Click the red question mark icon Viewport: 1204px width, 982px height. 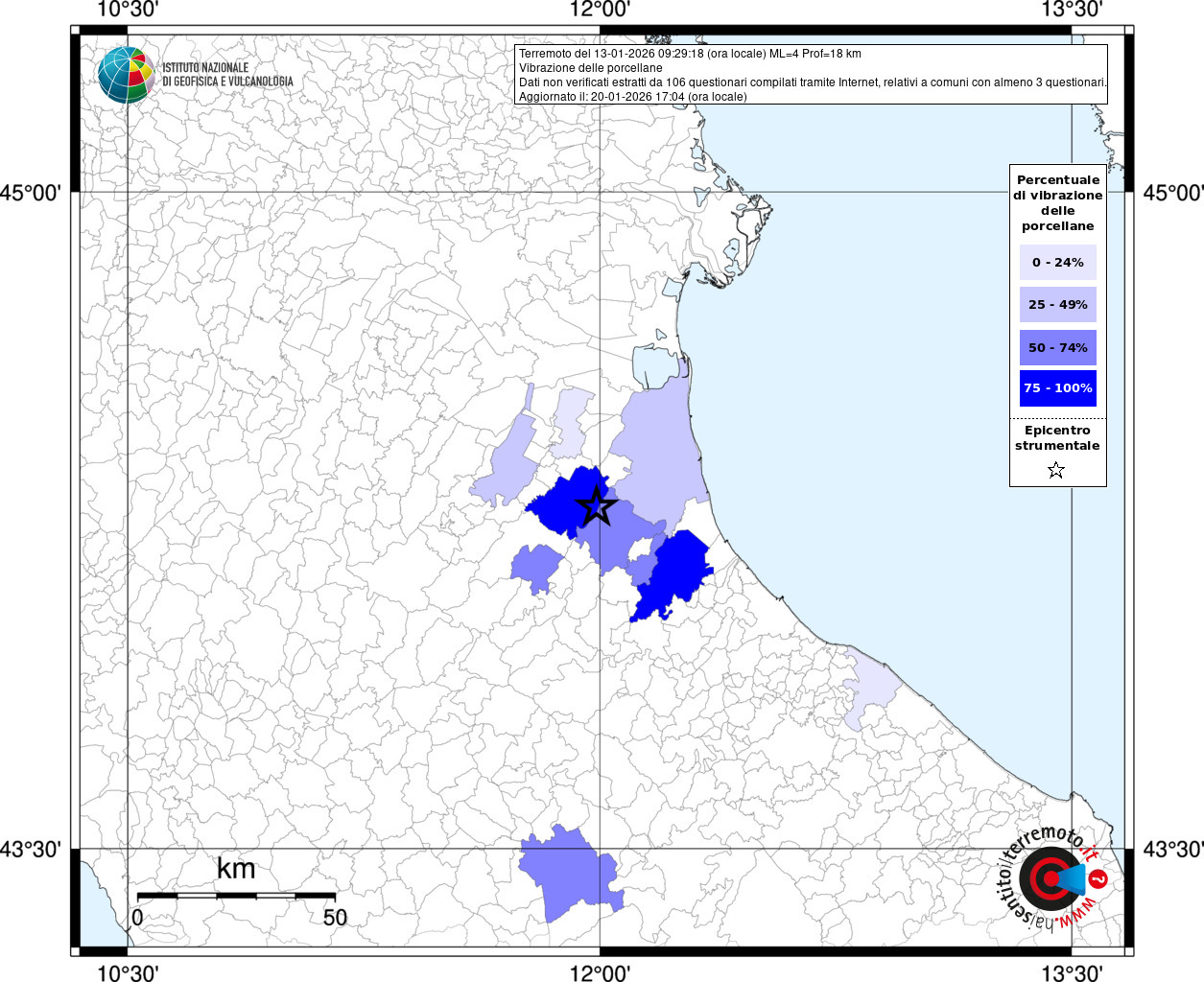coord(1098,879)
